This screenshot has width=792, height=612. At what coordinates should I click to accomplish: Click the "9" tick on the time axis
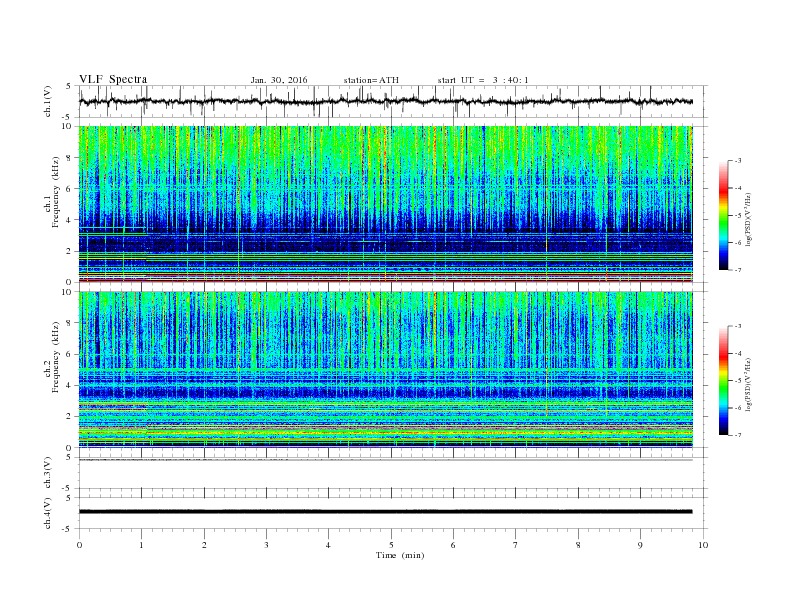(x=640, y=545)
